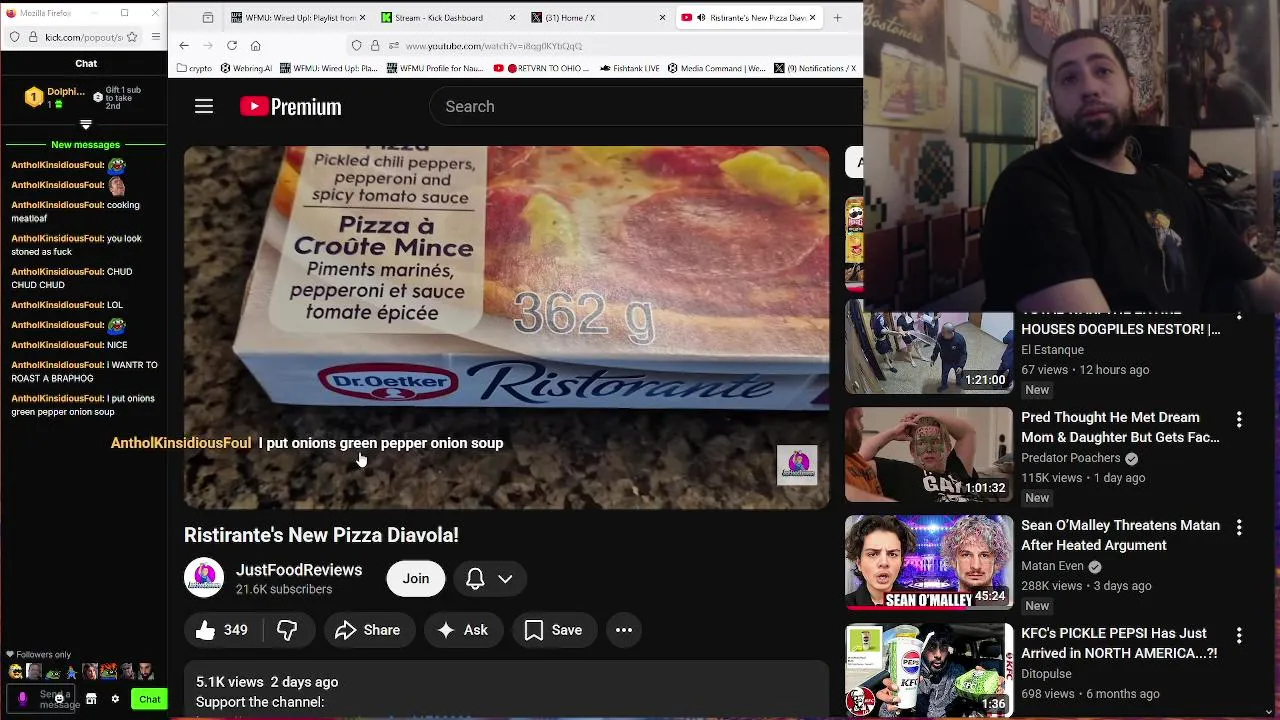Open options for KFC's PICKLE PEPSI video
The width and height of the screenshot is (1280, 720).
click(x=1239, y=636)
